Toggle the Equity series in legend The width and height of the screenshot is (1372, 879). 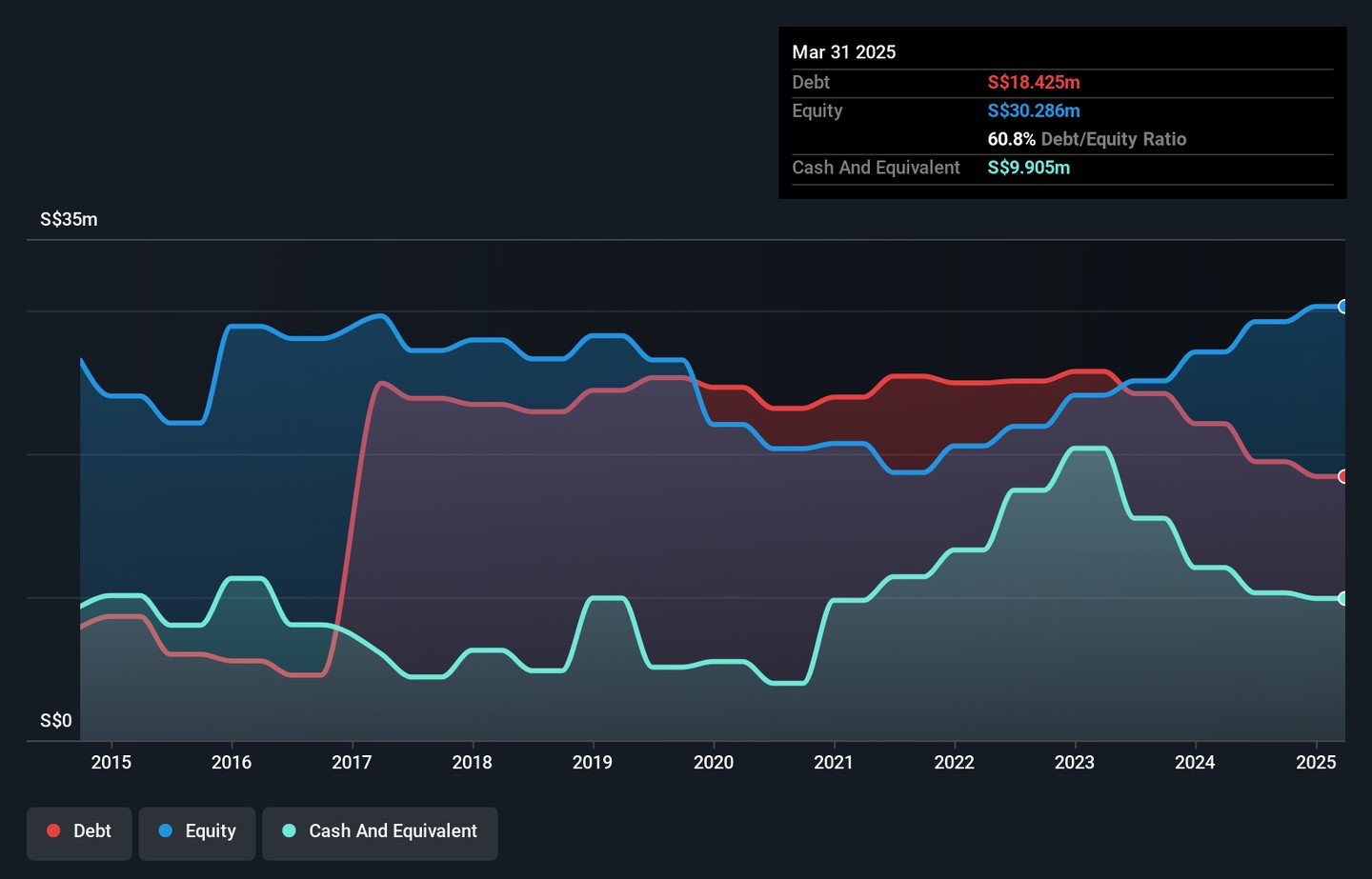click(x=197, y=831)
